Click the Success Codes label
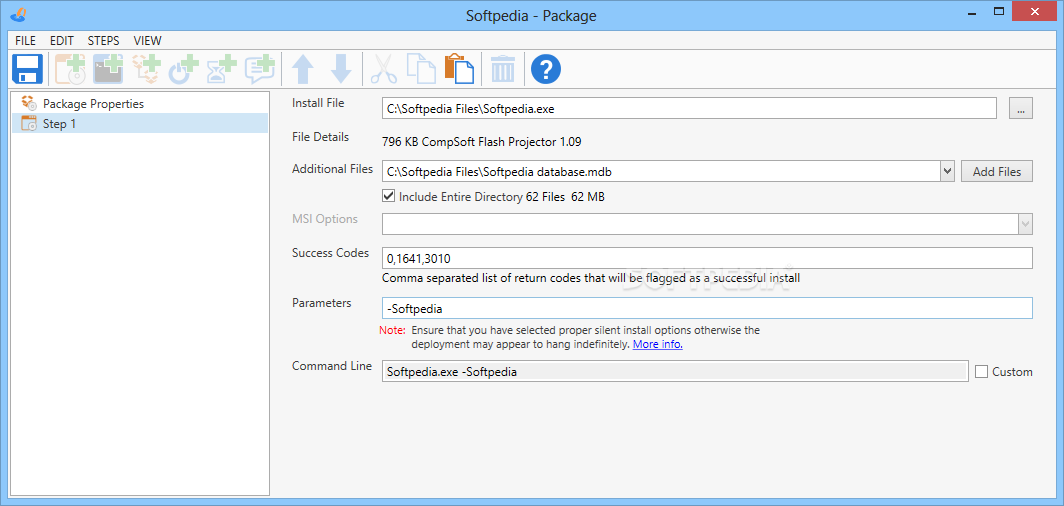 coord(330,253)
